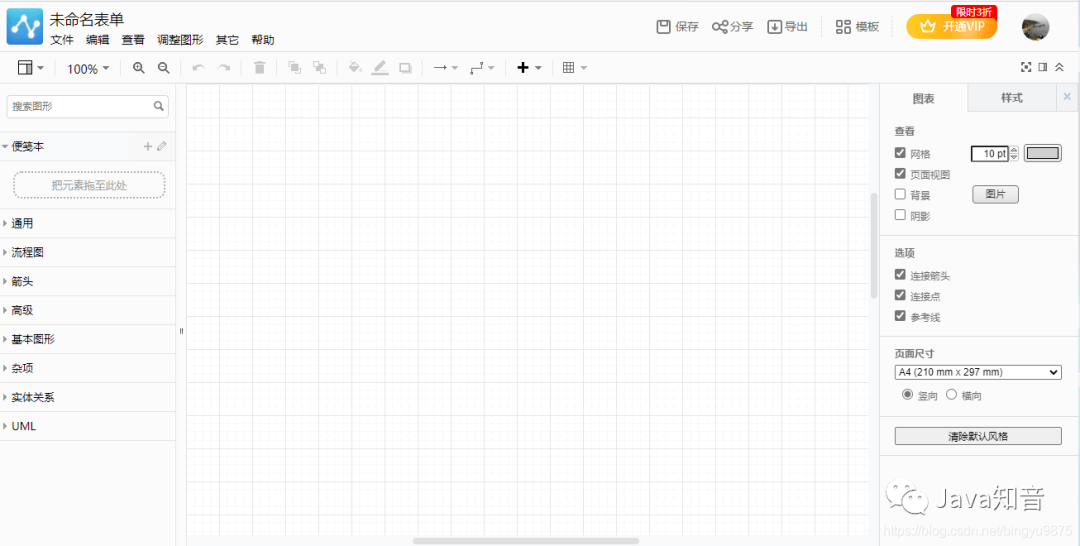Open the 模板 templates button
Screen dimensions: 1080x546
point(858,27)
